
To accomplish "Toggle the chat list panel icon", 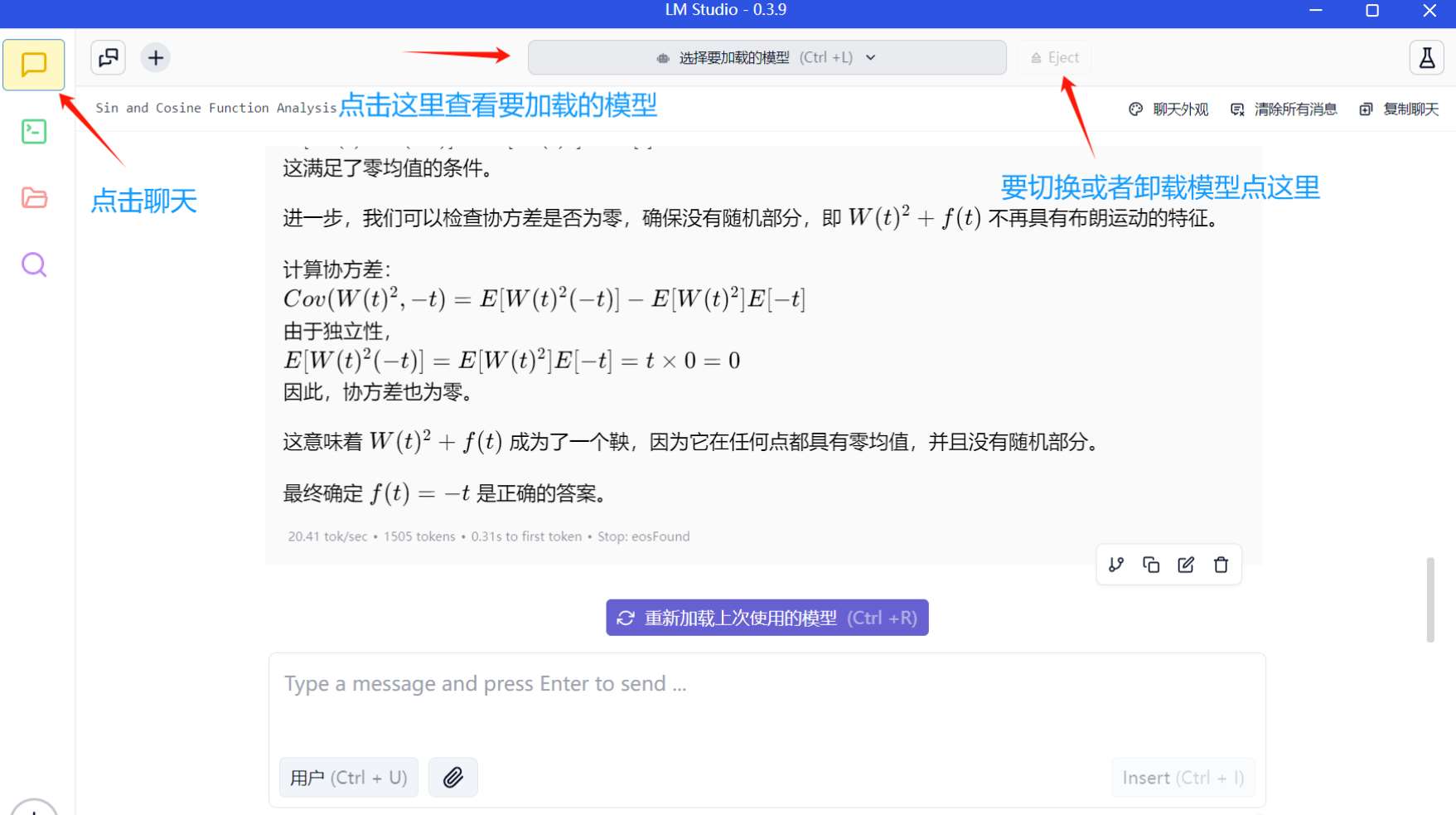I will pyautogui.click(x=109, y=58).
